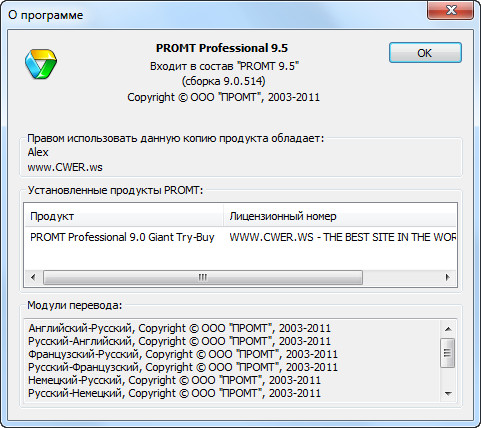Screen dimensions: 481x428
Task: Click the translation modules' down scroll arrow
Action: point(448,394)
